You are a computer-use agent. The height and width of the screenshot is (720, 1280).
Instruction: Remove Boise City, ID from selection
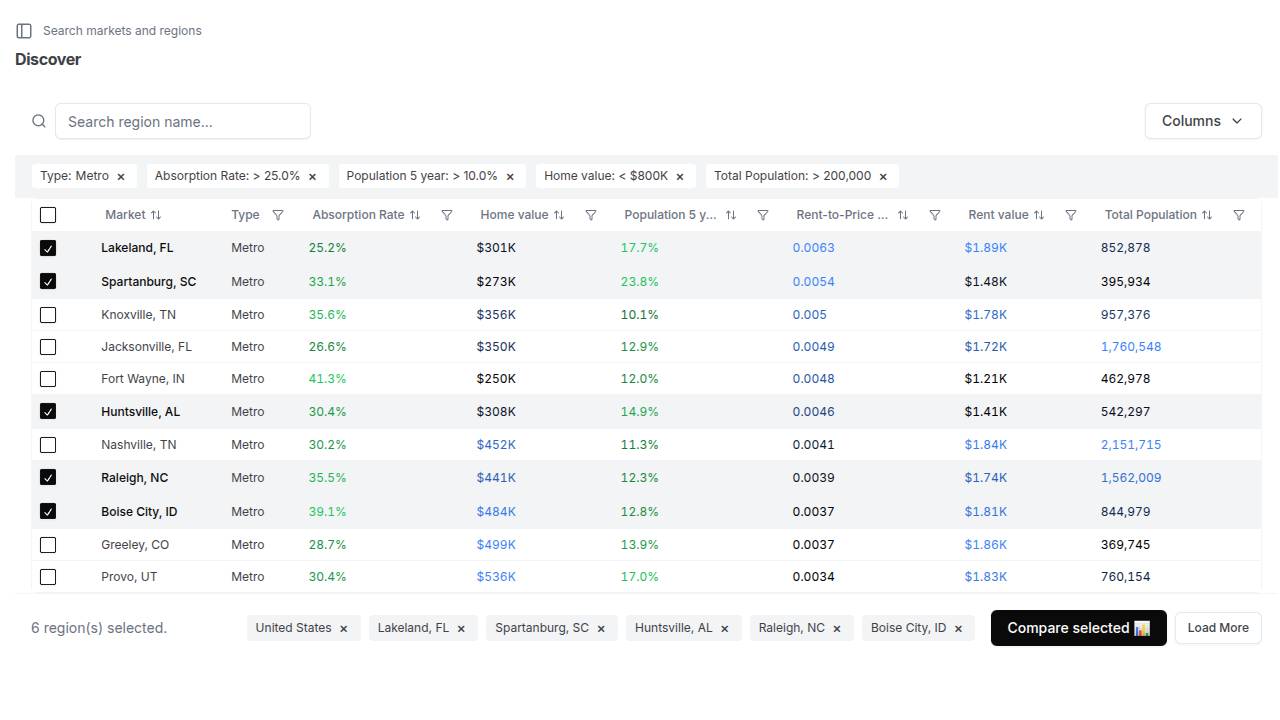(x=958, y=629)
